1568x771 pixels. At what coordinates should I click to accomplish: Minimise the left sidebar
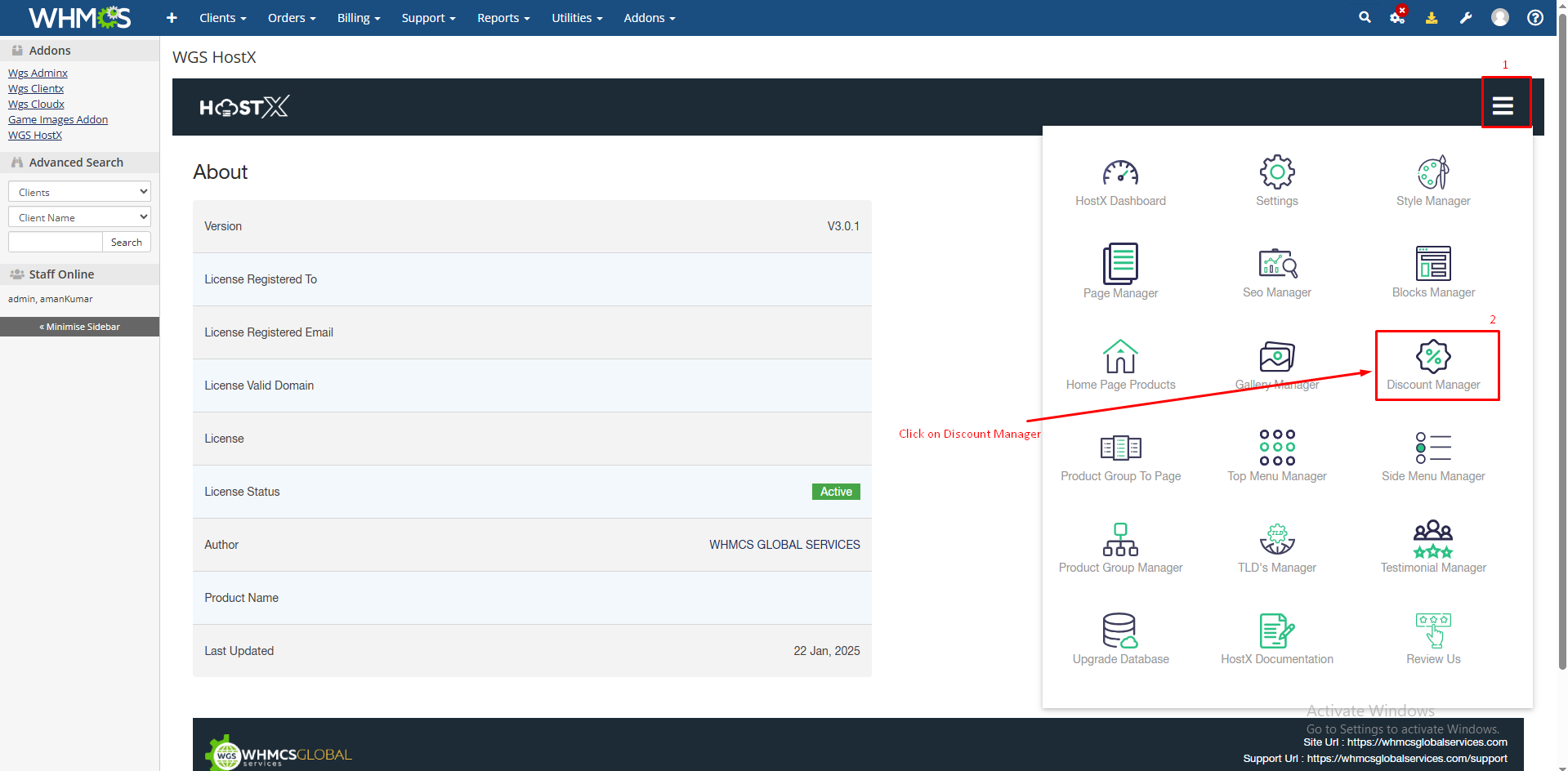point(79,327)
